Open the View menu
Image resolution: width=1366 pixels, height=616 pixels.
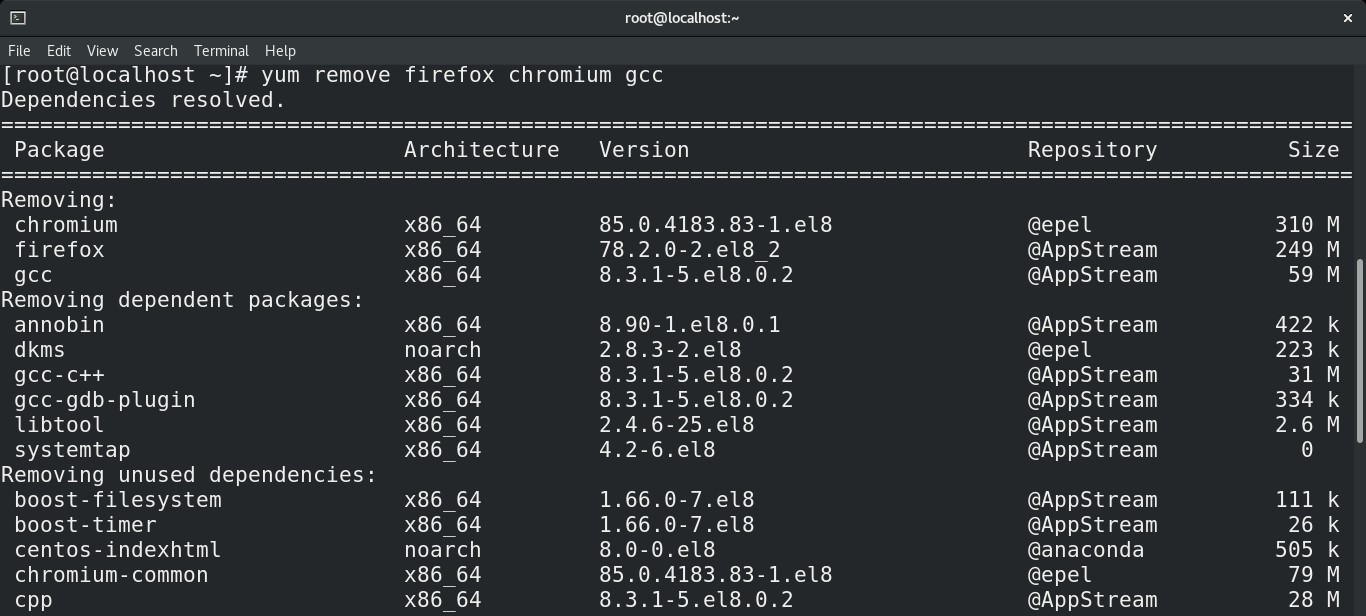coord(102,50)
